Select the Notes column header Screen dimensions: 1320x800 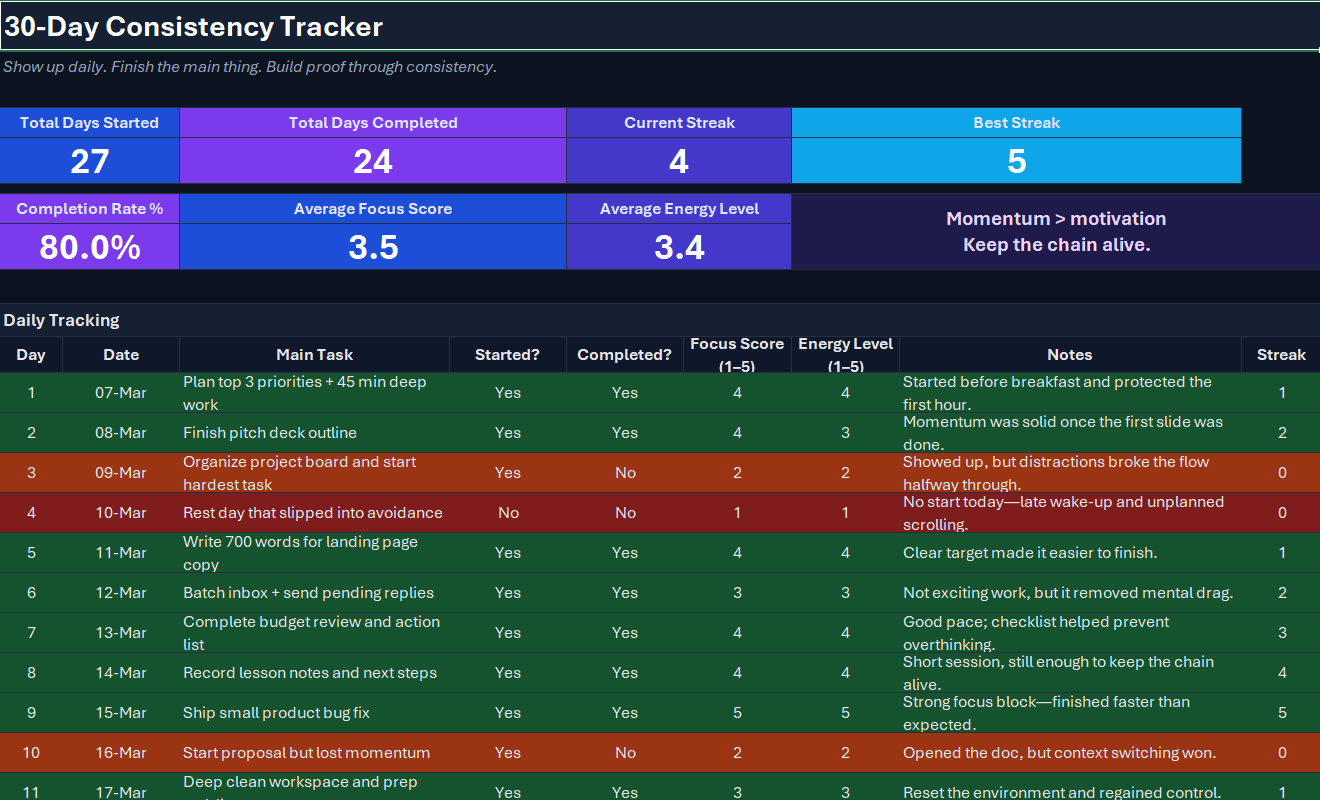click(1069, 355)
